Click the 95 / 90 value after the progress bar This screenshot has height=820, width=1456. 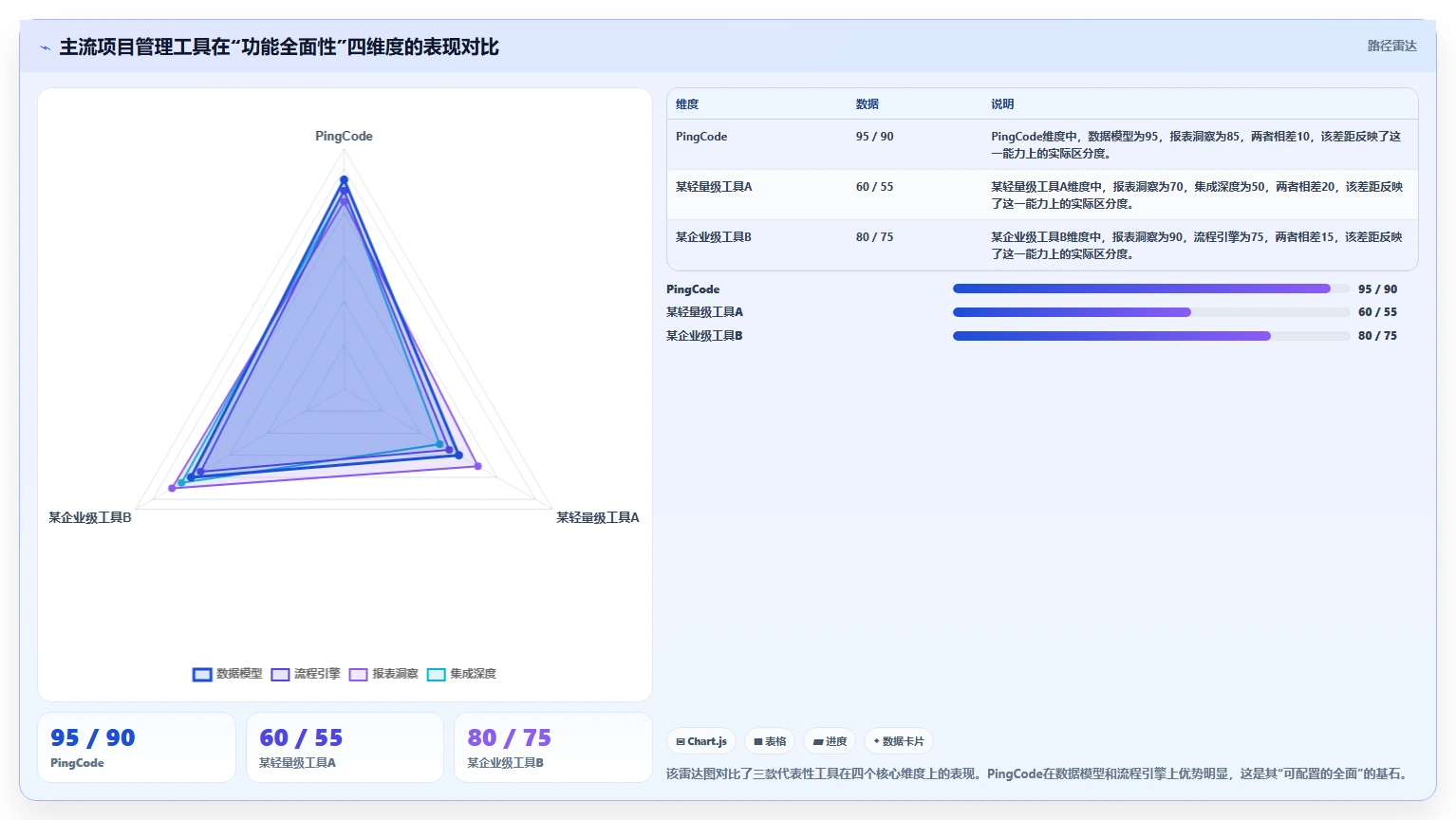[1377, 289]
